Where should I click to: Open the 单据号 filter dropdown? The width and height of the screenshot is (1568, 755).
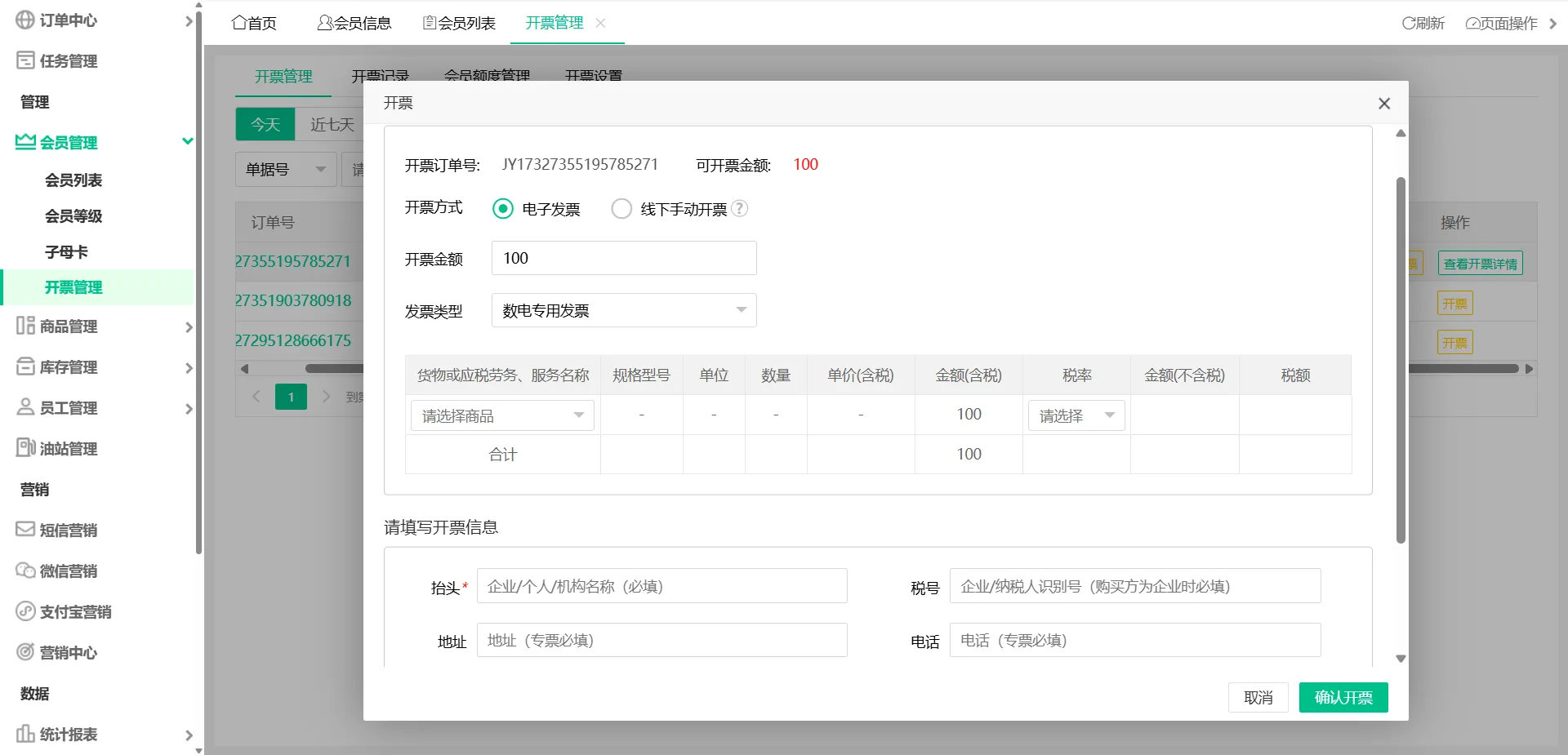click(286, 169)
